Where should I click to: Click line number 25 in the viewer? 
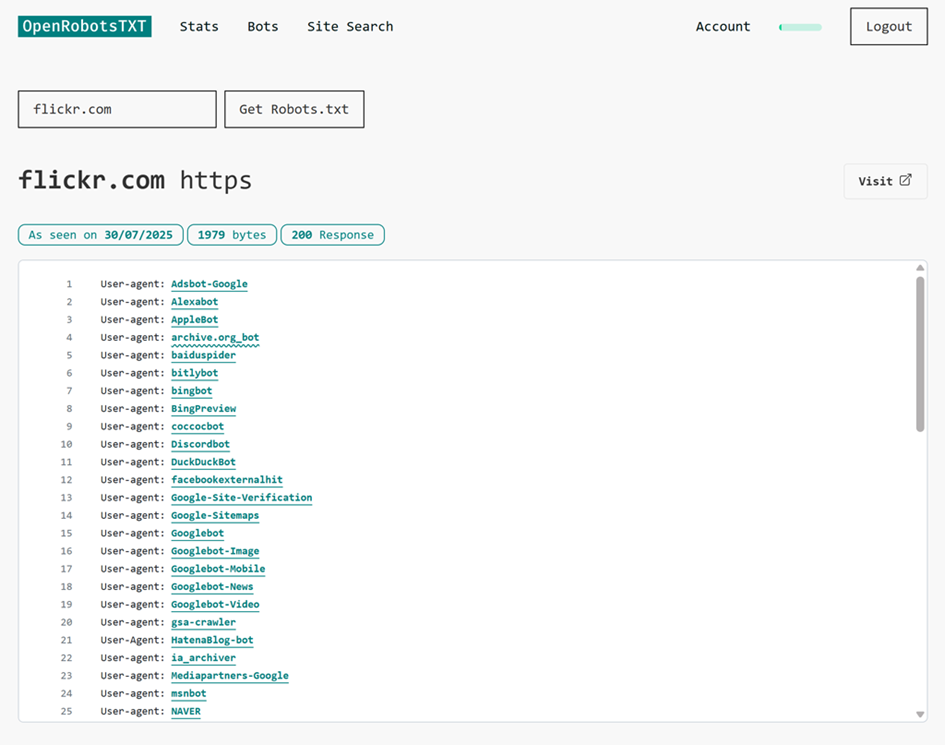point(66,711)
